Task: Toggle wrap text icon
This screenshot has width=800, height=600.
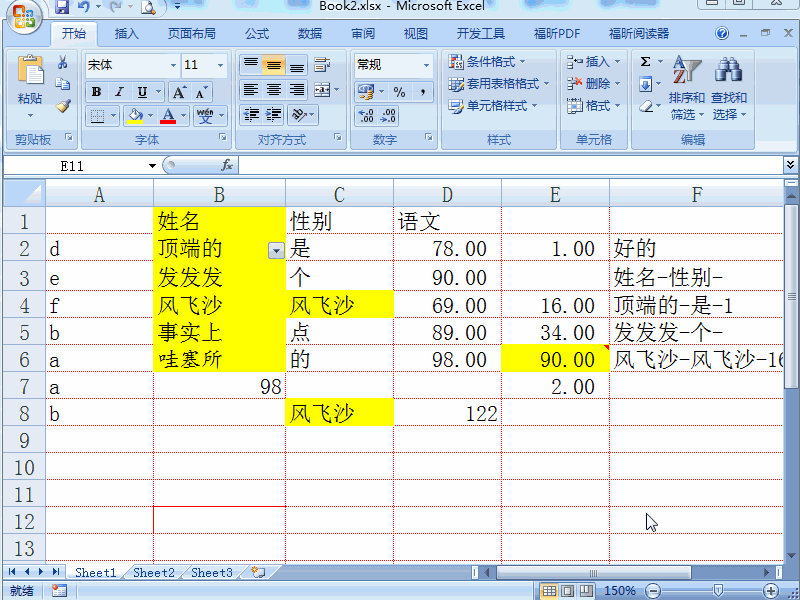Action: pos(322,65)
